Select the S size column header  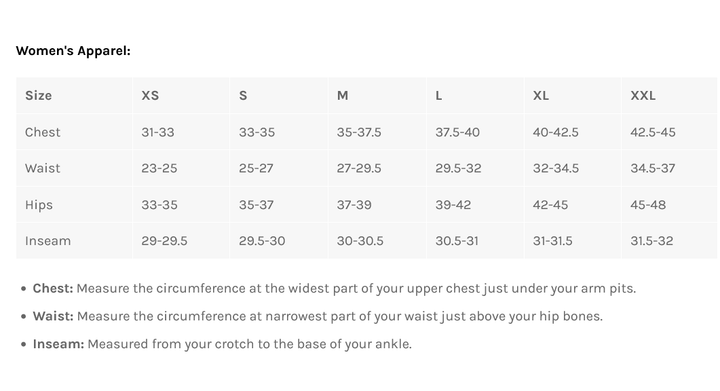click(243, 95)
